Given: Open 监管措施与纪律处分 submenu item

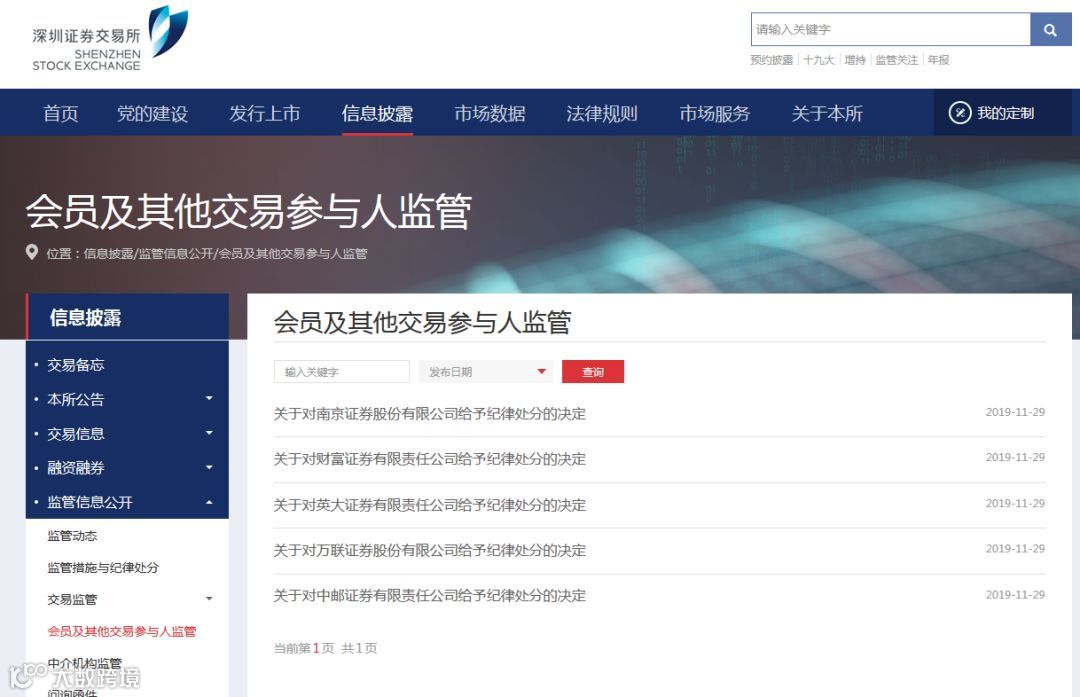Looking at the screenshot, I should pyautogui.click(x=103, y=568).
